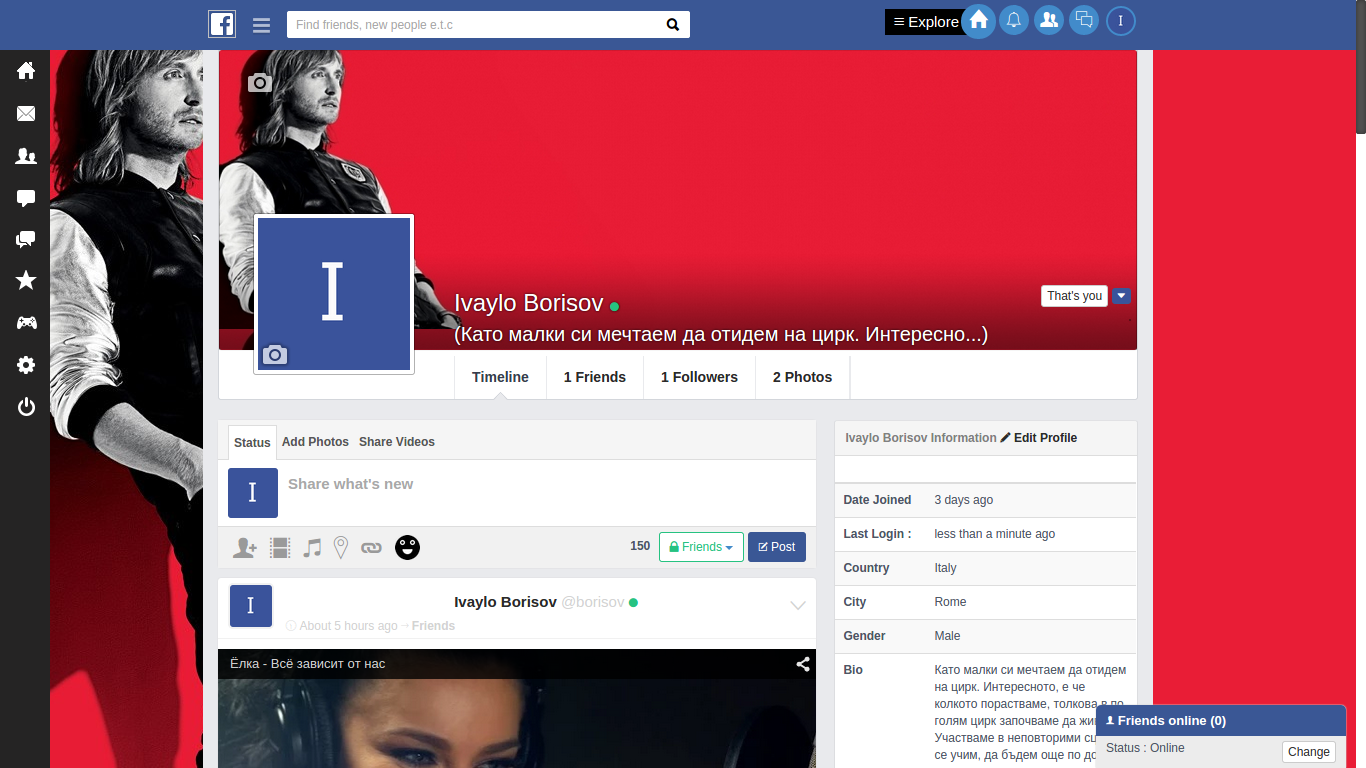Click the mail envelope icon in left sidebar

pos(26,114)
